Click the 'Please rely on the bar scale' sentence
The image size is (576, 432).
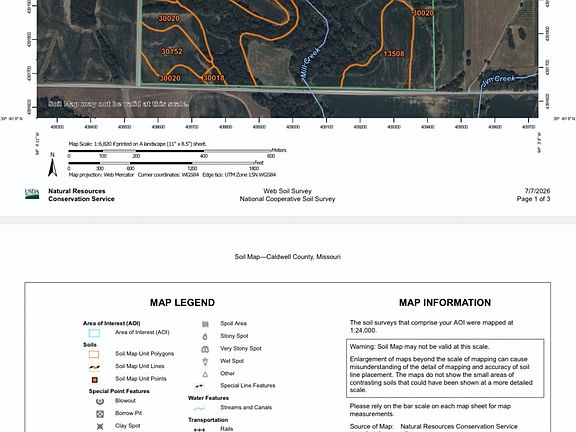click(x=430, y=410)
